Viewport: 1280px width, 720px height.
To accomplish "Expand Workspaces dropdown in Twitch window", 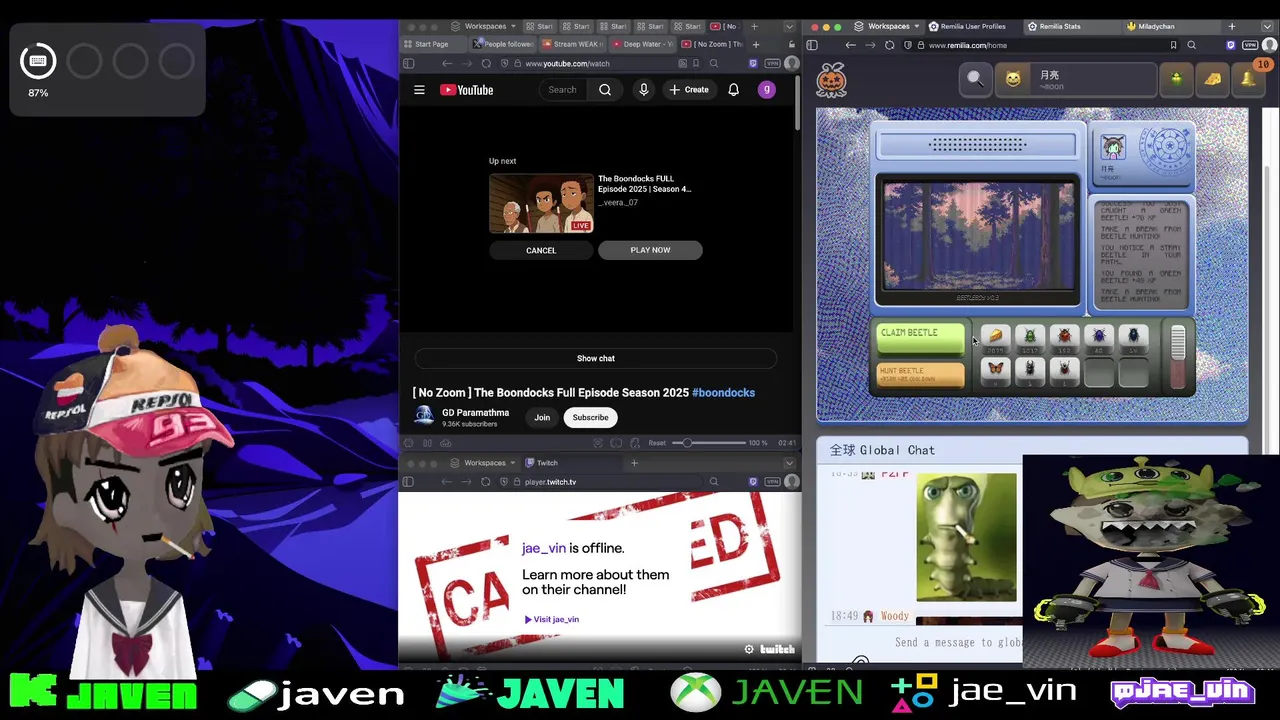I will click(x=485, y=463).
